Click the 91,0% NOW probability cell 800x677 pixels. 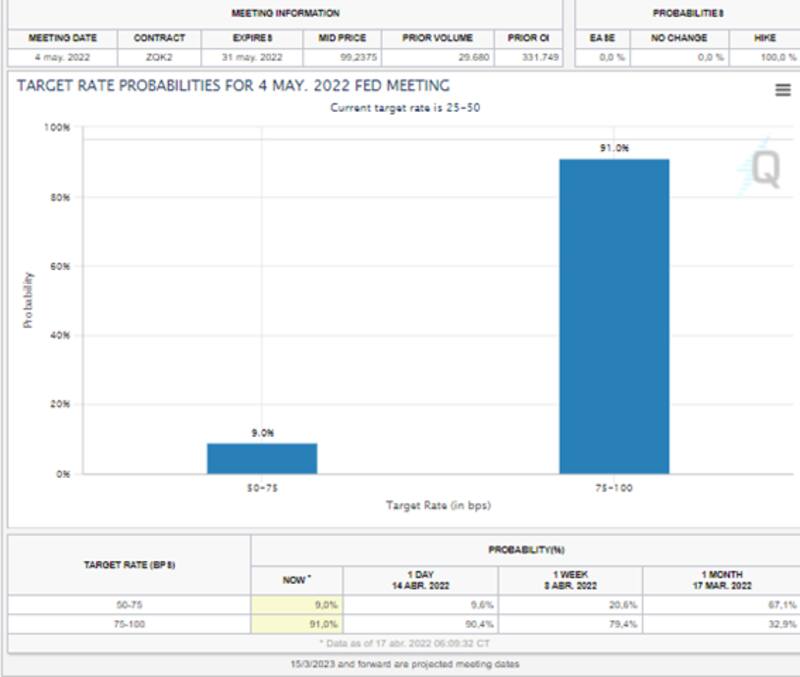pyautogui.click(x=297, y=624)
